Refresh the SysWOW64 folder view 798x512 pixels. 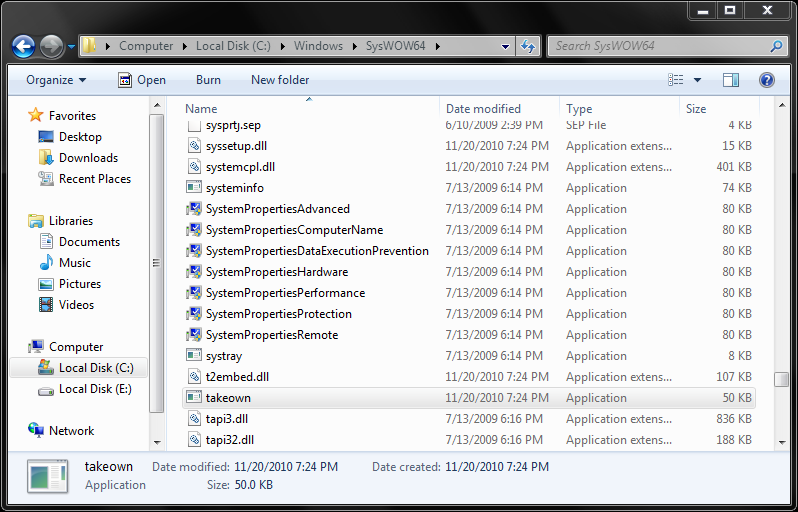(x=528, y=46)
